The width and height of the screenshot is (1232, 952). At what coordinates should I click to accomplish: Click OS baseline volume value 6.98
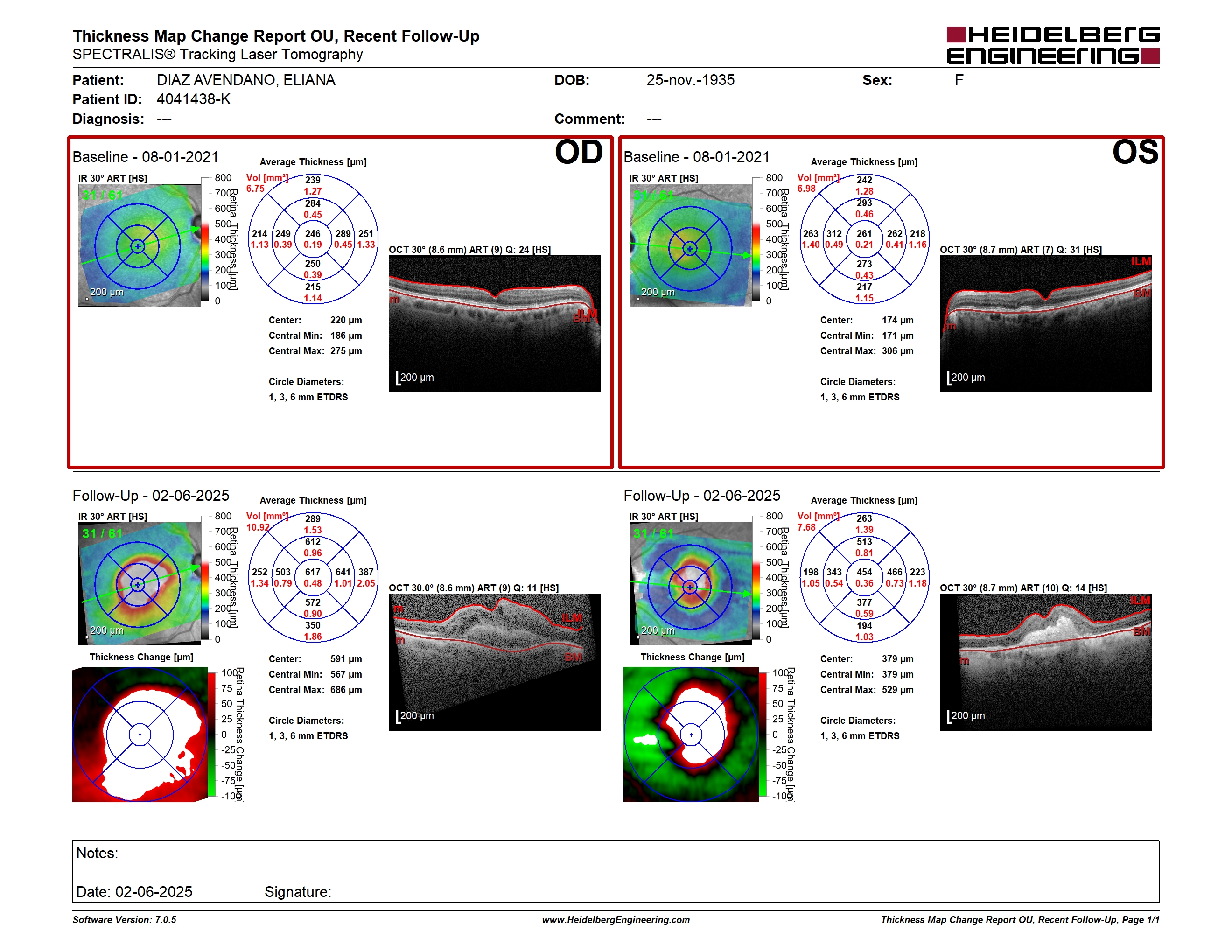(x=807, y=189)
